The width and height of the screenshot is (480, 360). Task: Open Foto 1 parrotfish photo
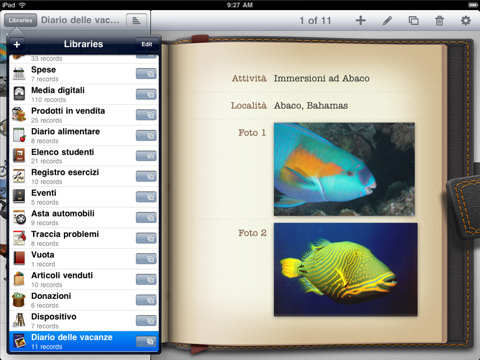344,169
